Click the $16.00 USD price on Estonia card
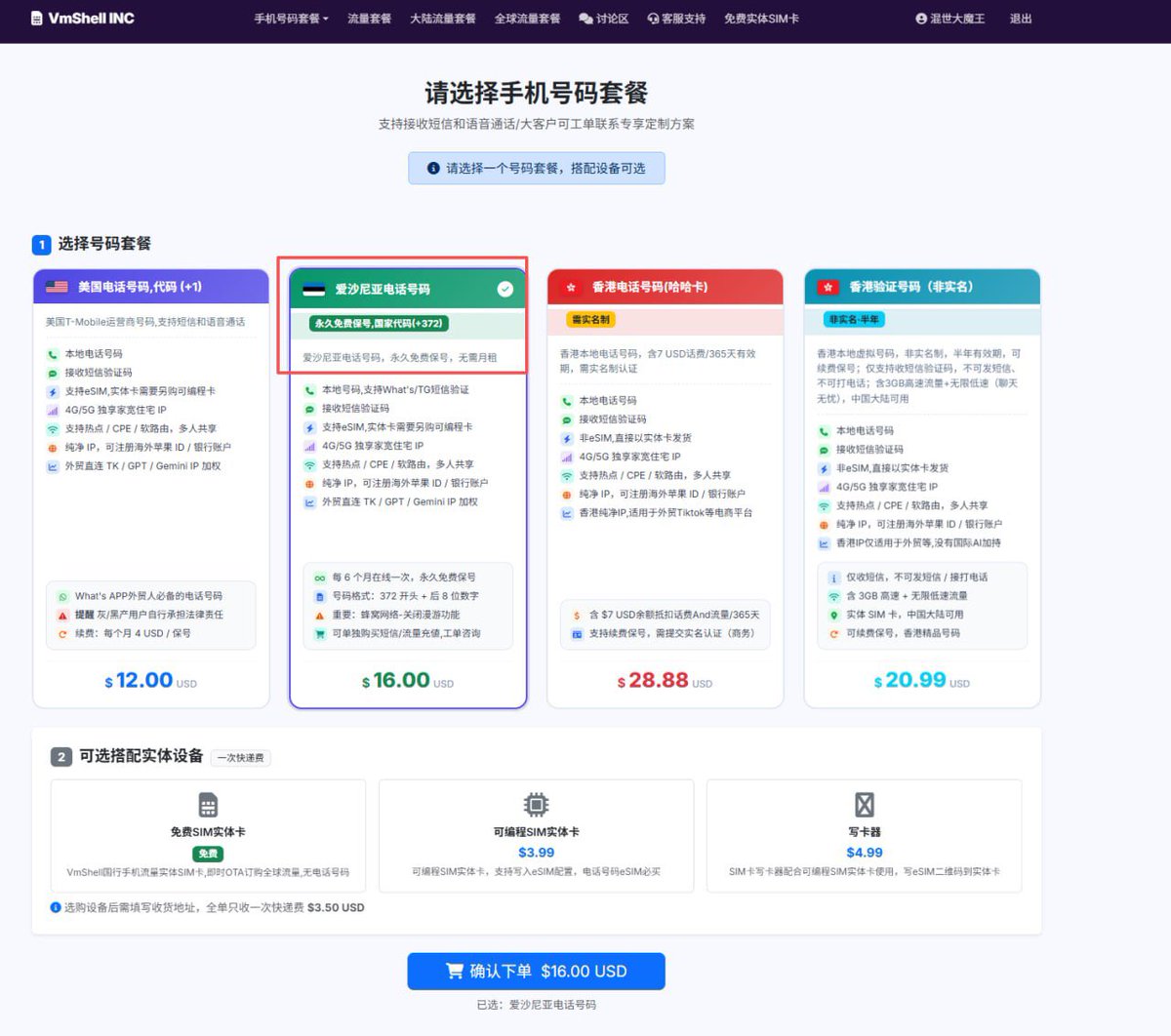This screenshot has height=1036, width=1171. click(x=408, y=681)
